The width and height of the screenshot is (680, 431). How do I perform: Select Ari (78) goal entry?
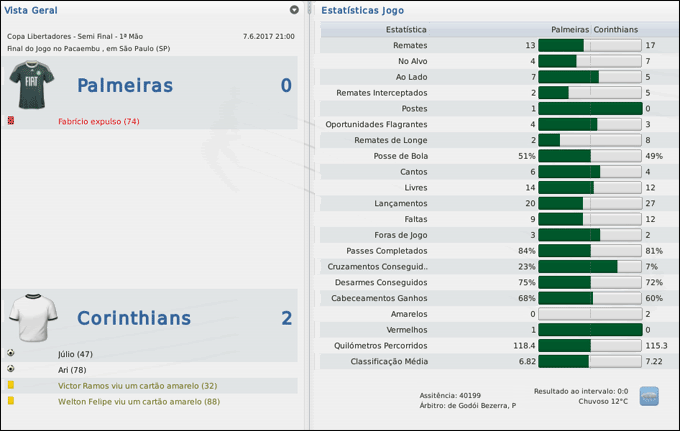coord(71,369)
